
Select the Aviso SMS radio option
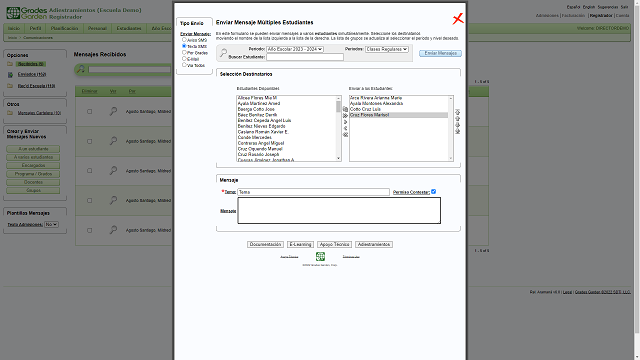[x=184, y=40]
